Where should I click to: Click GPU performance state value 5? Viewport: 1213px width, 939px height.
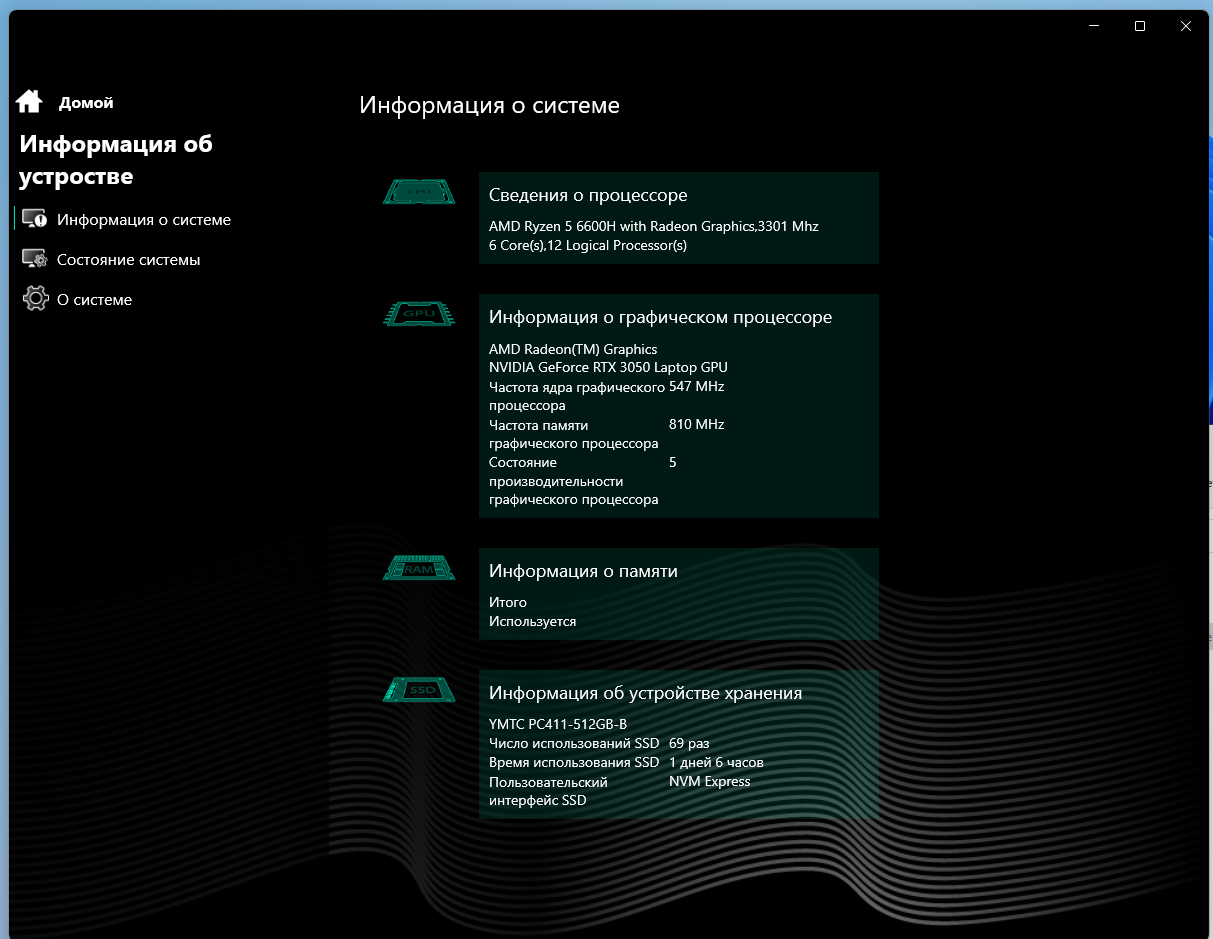pyautogui.click(x=673, y=462)
